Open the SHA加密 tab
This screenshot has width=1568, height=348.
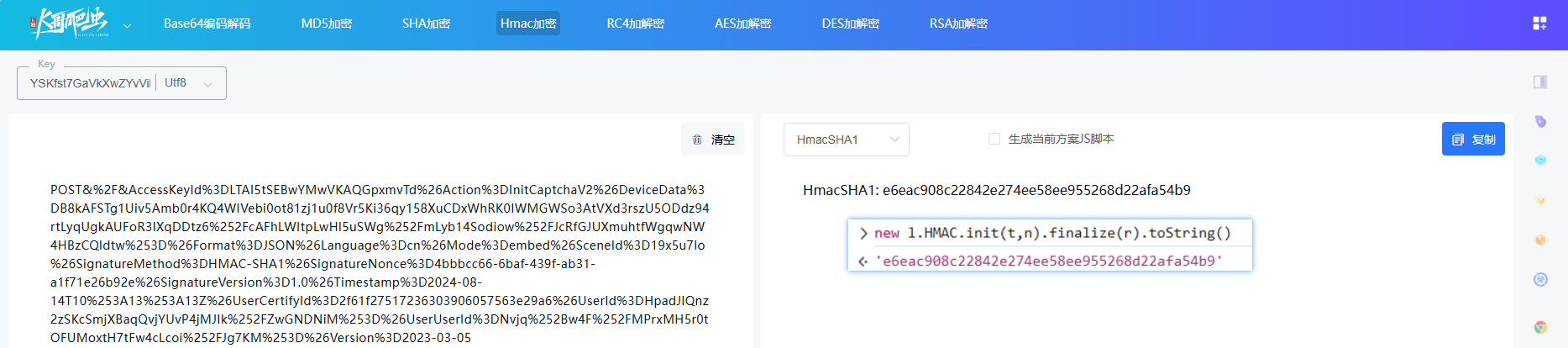pyautogui.click(x=426, y=24)
